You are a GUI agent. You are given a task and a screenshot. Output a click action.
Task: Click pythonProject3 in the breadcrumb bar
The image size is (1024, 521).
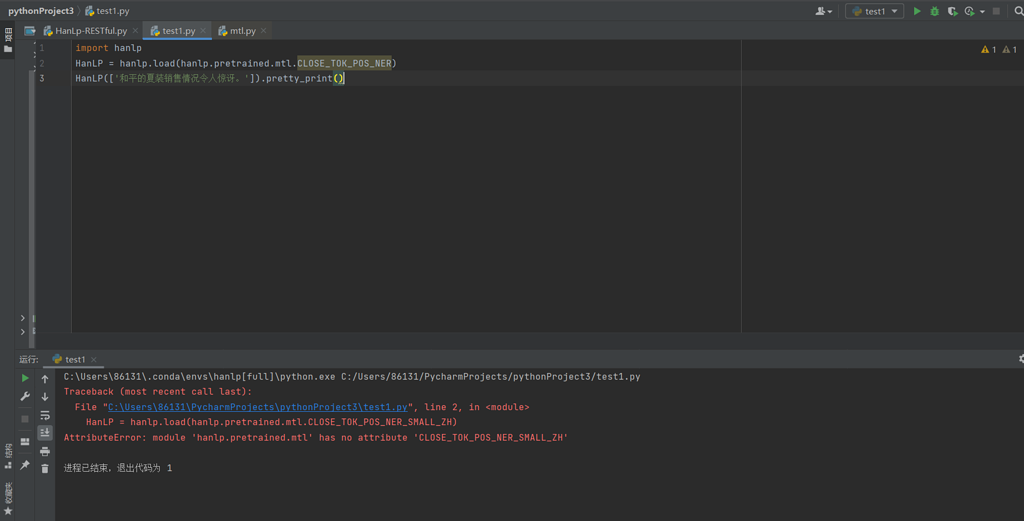pos(41,11)
